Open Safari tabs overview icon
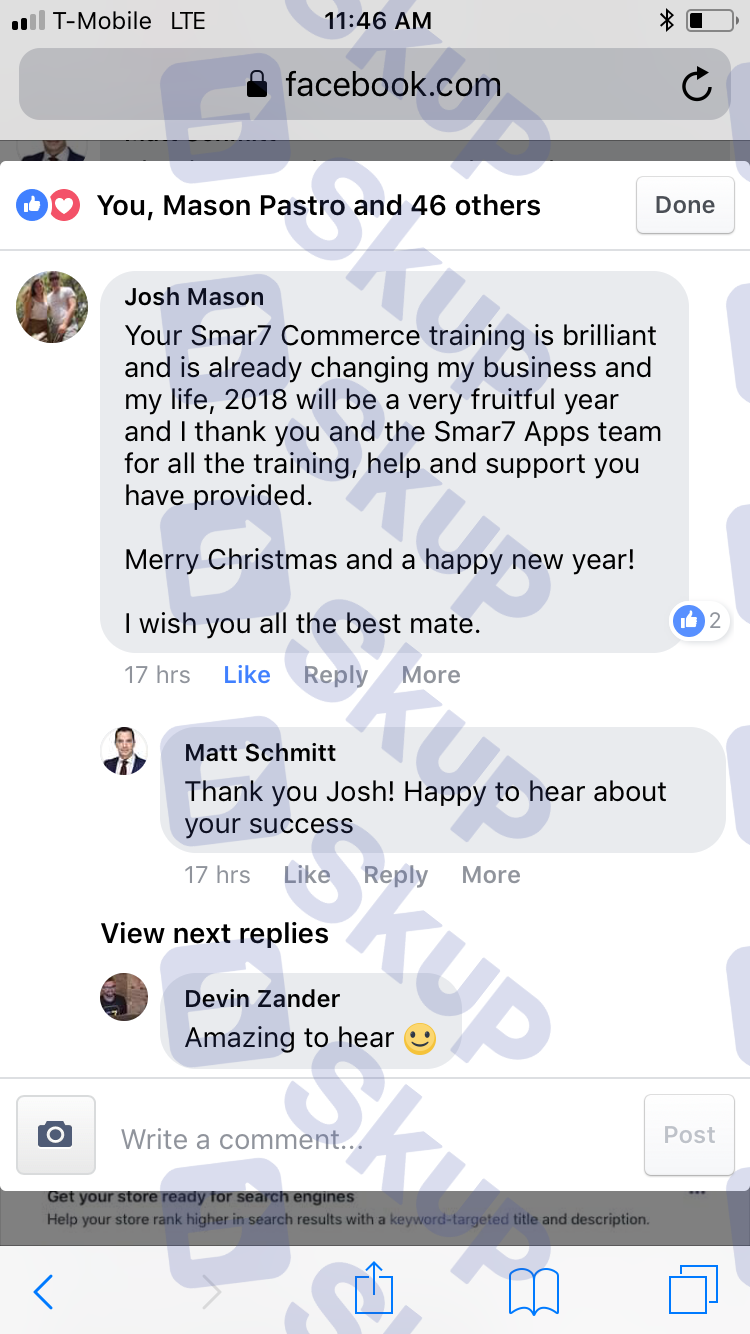This screenshot has width=750, height=1334. pyautogui.click(x=693, y=1290)
